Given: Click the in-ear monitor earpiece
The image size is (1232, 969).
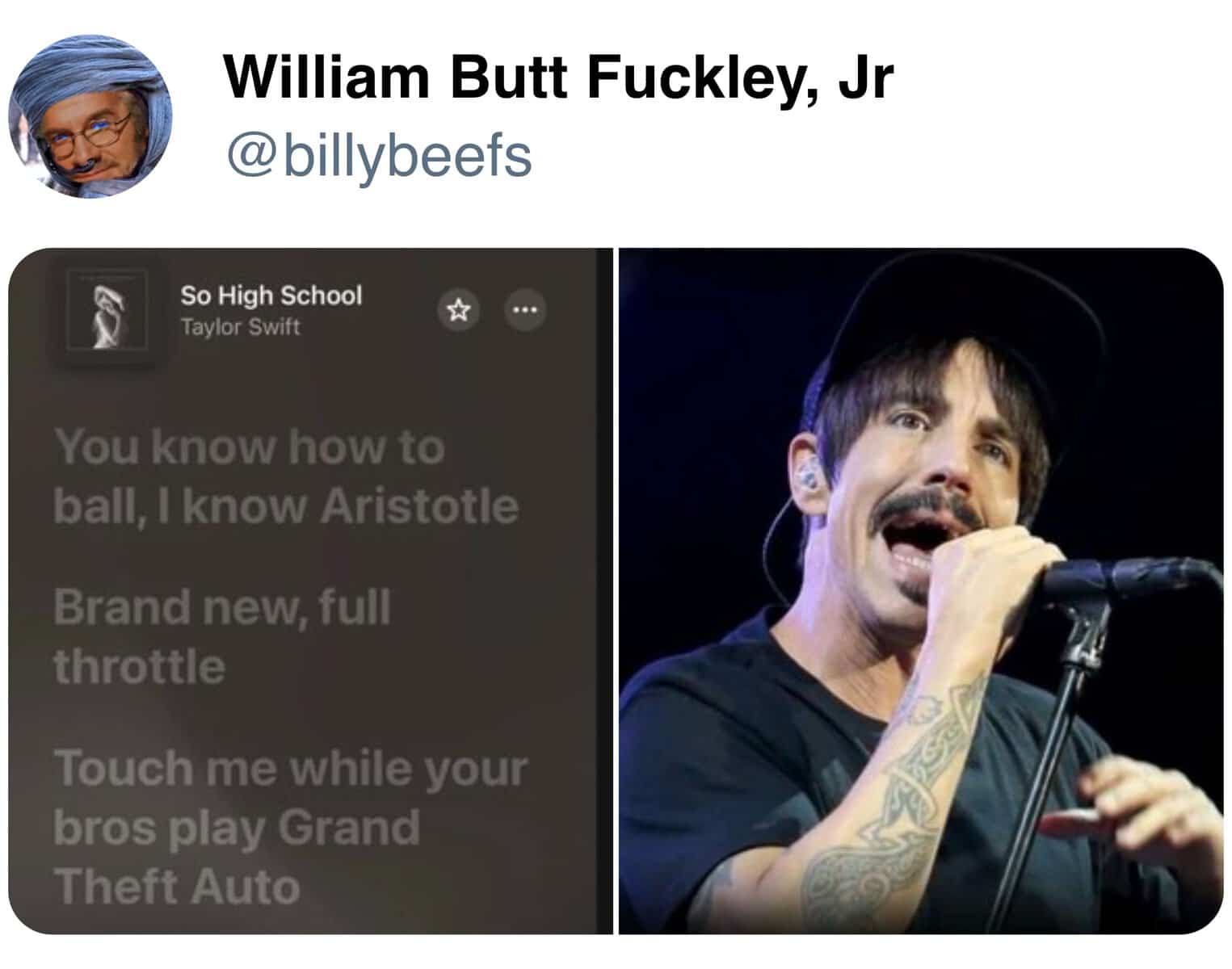Looking at the screenshot, I should tap(807, 478).
